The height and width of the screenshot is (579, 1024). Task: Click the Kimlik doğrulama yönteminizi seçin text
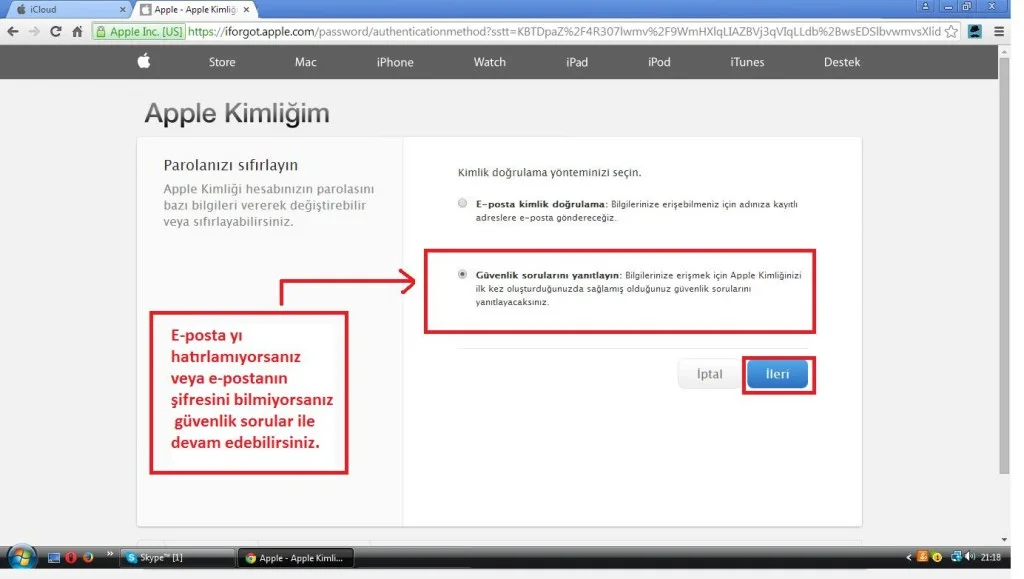click(549, 172)
